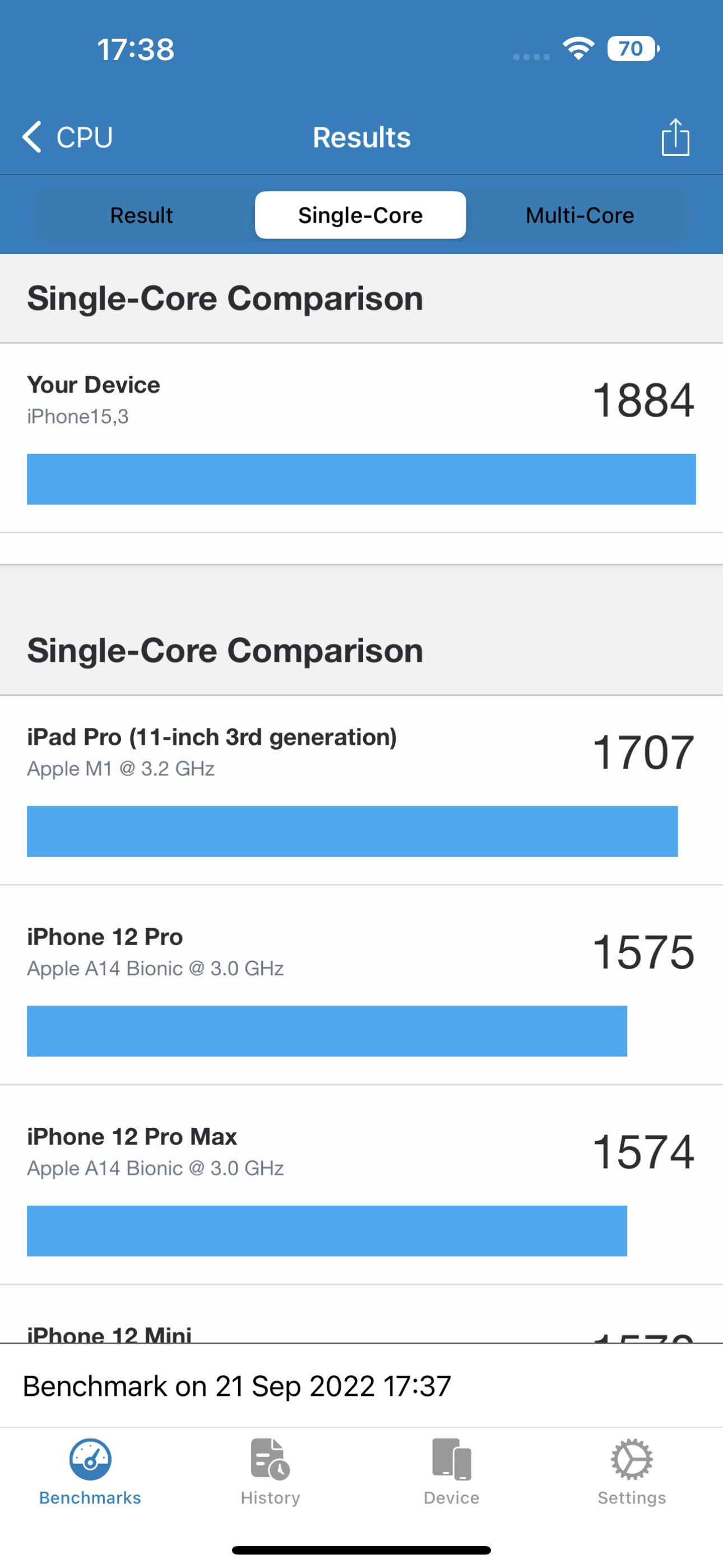The image size is (723, 1568).
Task: Switch to the Multi-Core segment
Action: pyautogui.click(x=580, y=215)
